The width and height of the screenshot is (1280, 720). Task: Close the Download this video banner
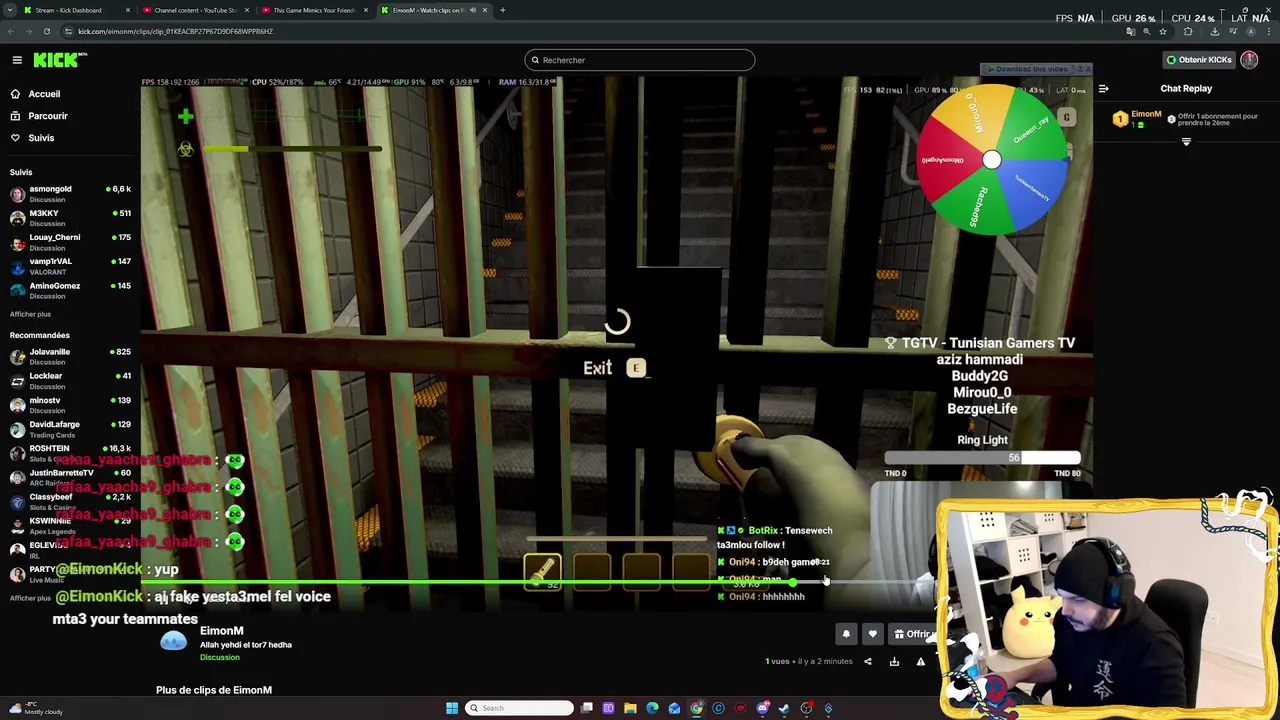(1087, 69)
